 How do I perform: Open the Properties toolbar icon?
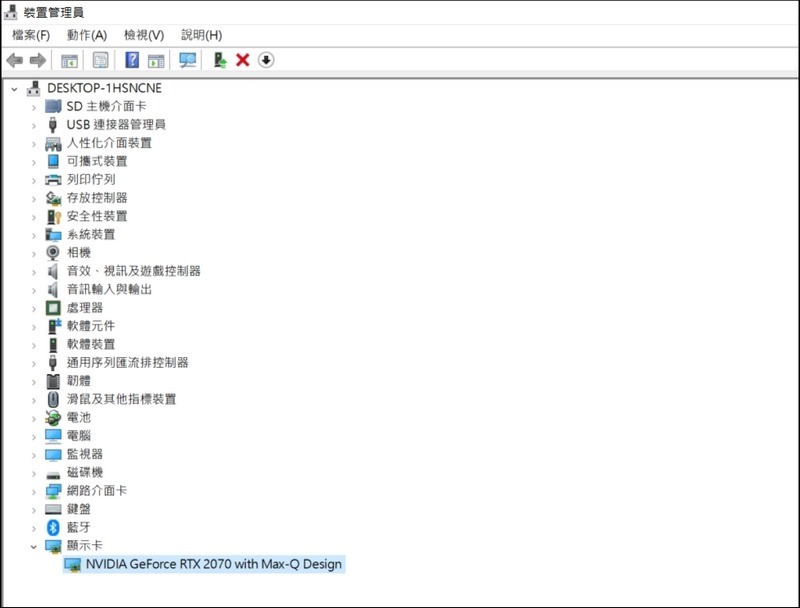tap(101, 60)
